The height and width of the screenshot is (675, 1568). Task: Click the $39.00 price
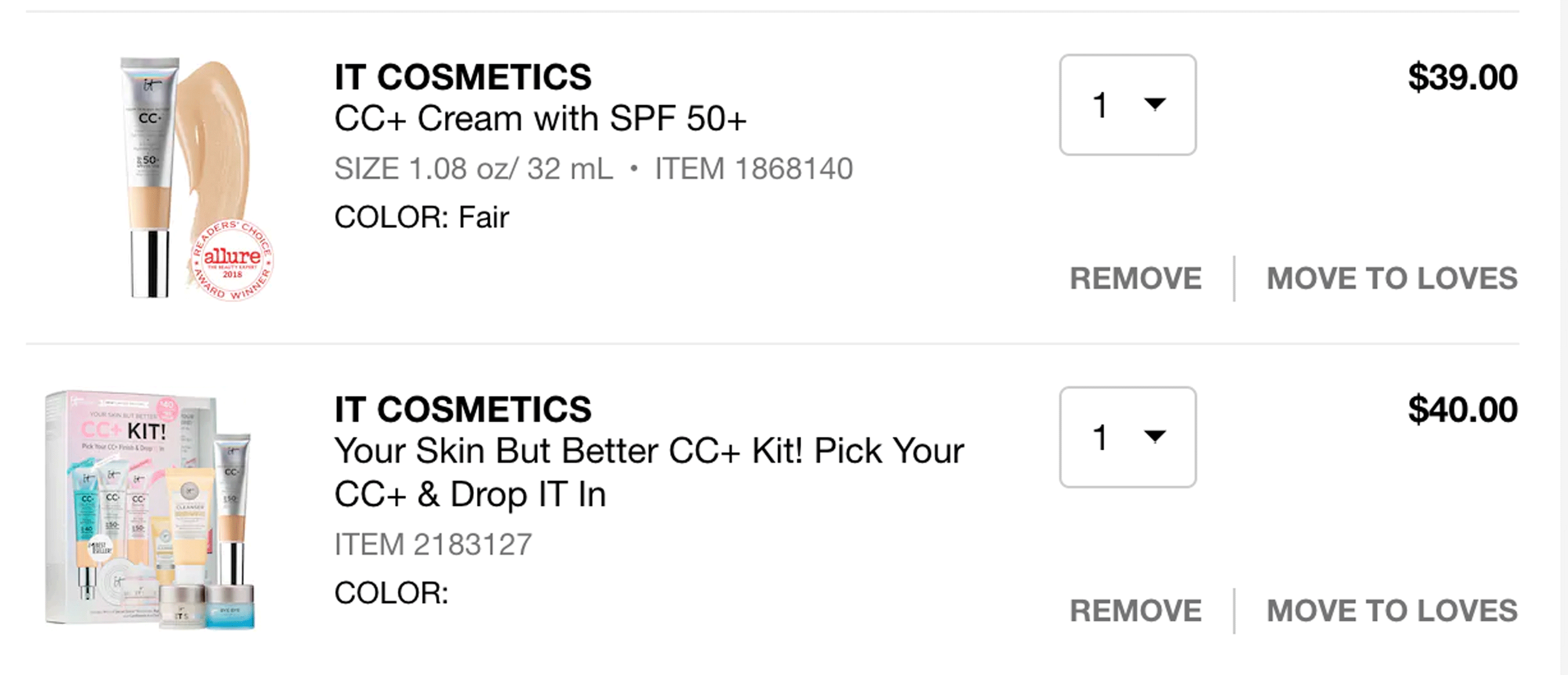coord(1463,77)
